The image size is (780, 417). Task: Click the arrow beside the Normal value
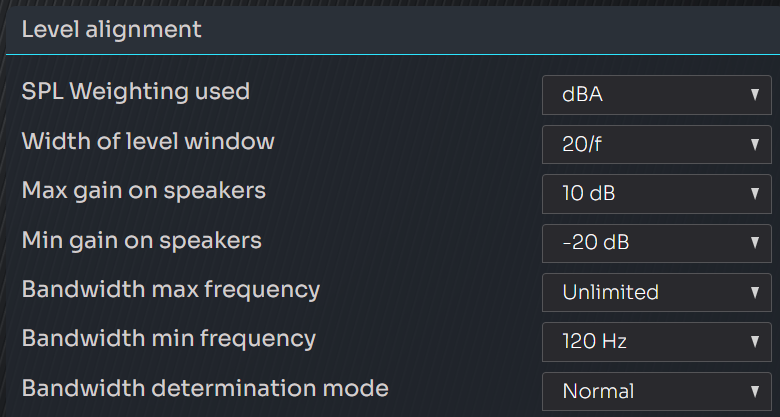tap(754, 391)
